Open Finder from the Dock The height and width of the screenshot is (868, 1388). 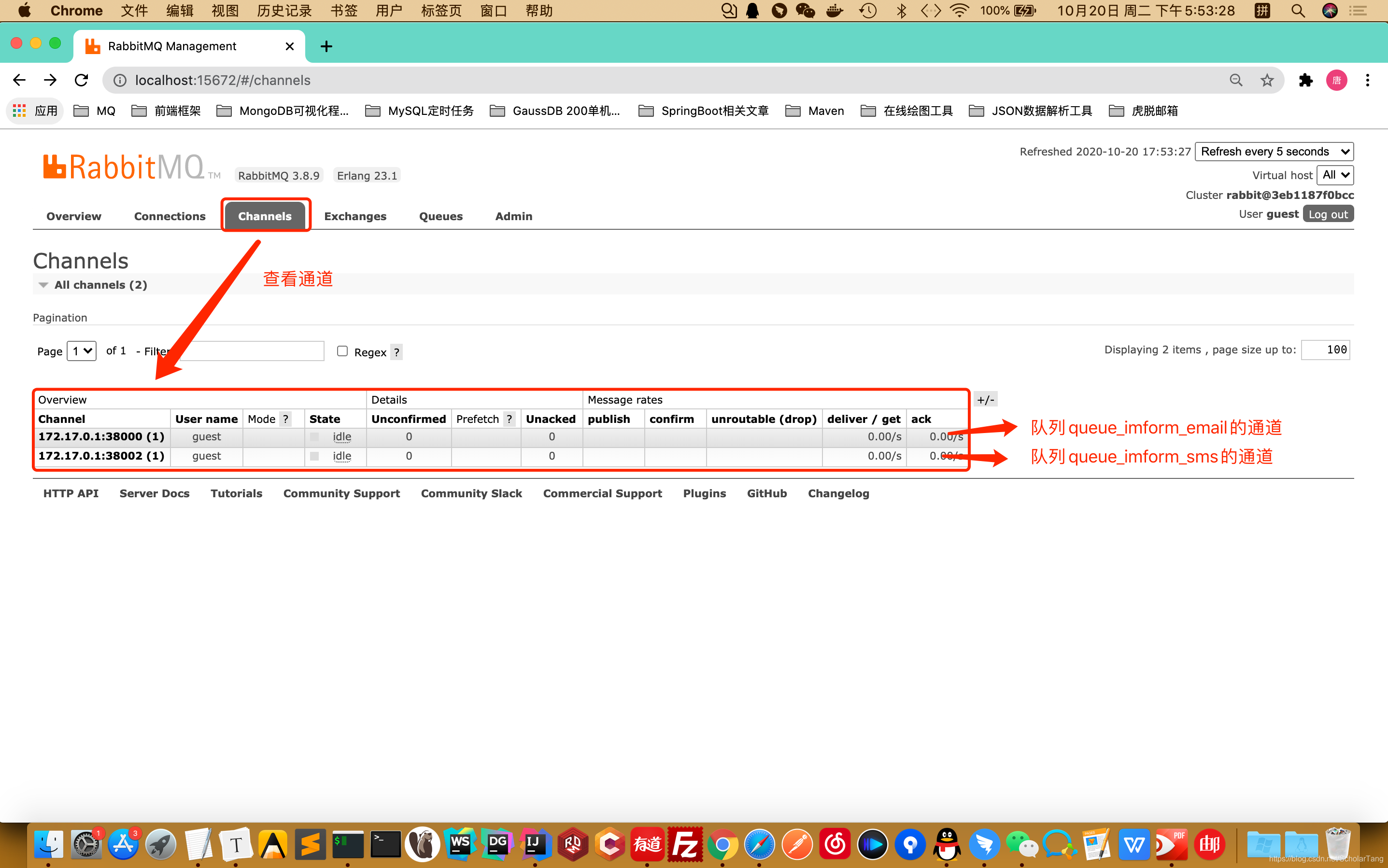(48, 844)
